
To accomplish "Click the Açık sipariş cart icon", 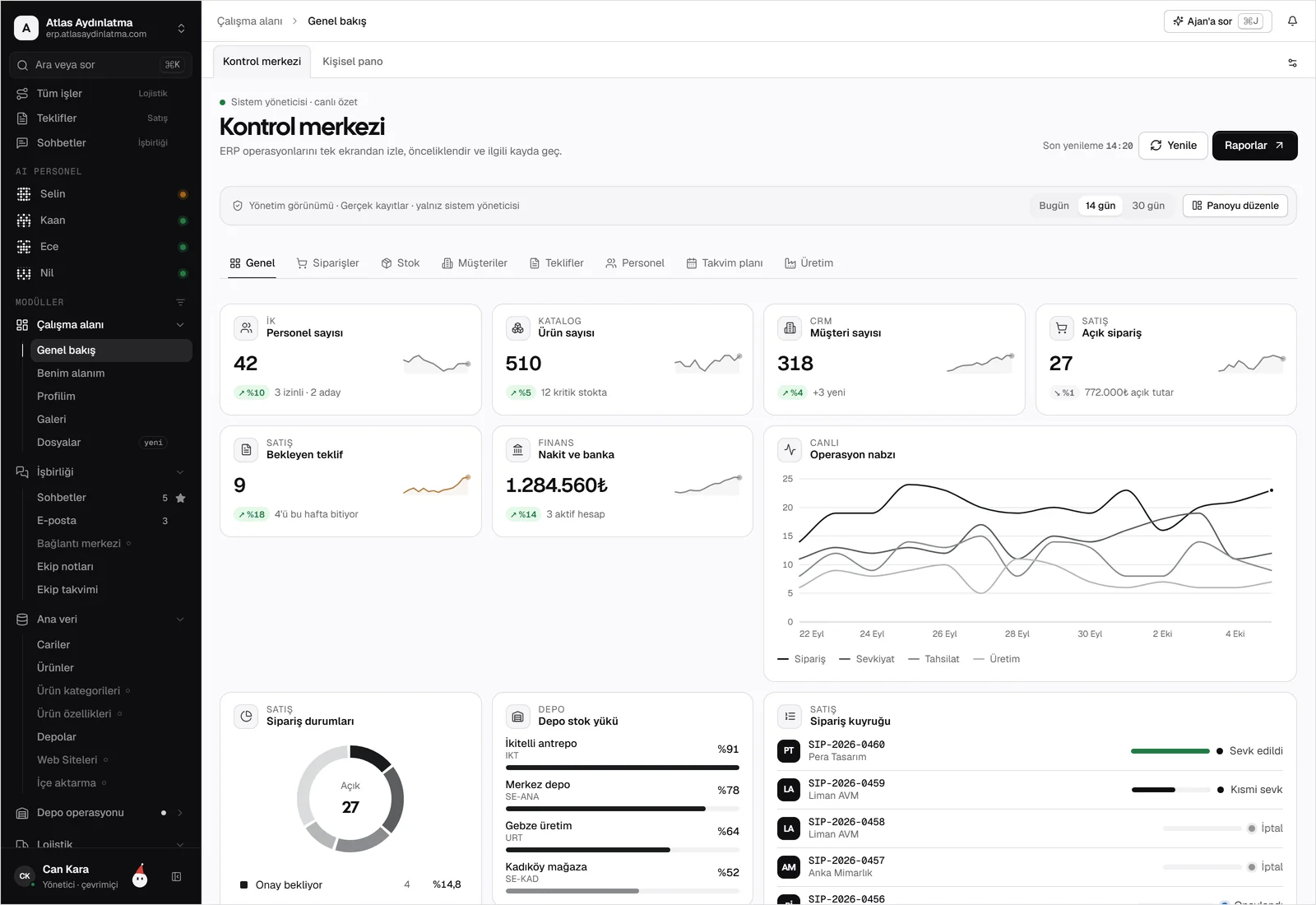I will 1061,327.
